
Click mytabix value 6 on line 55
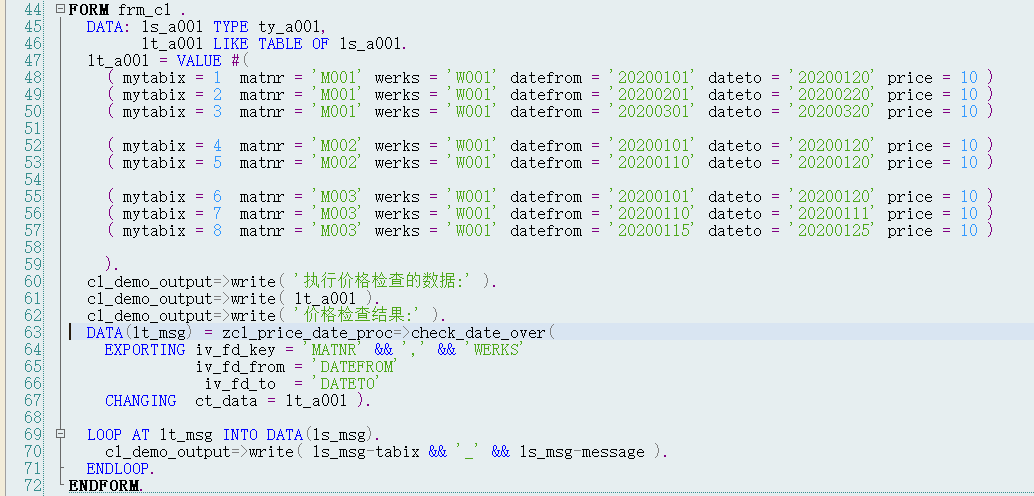click(x=218, y=197)
